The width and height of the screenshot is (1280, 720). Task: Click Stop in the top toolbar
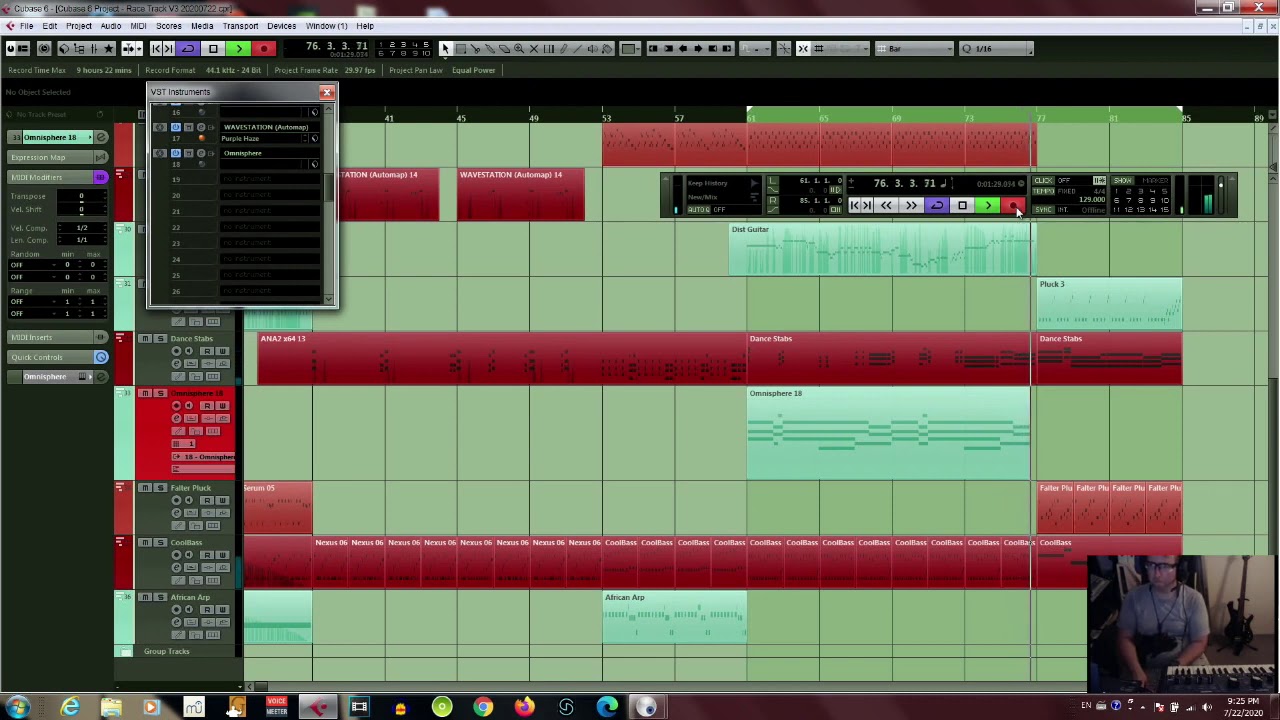(213, 48)
